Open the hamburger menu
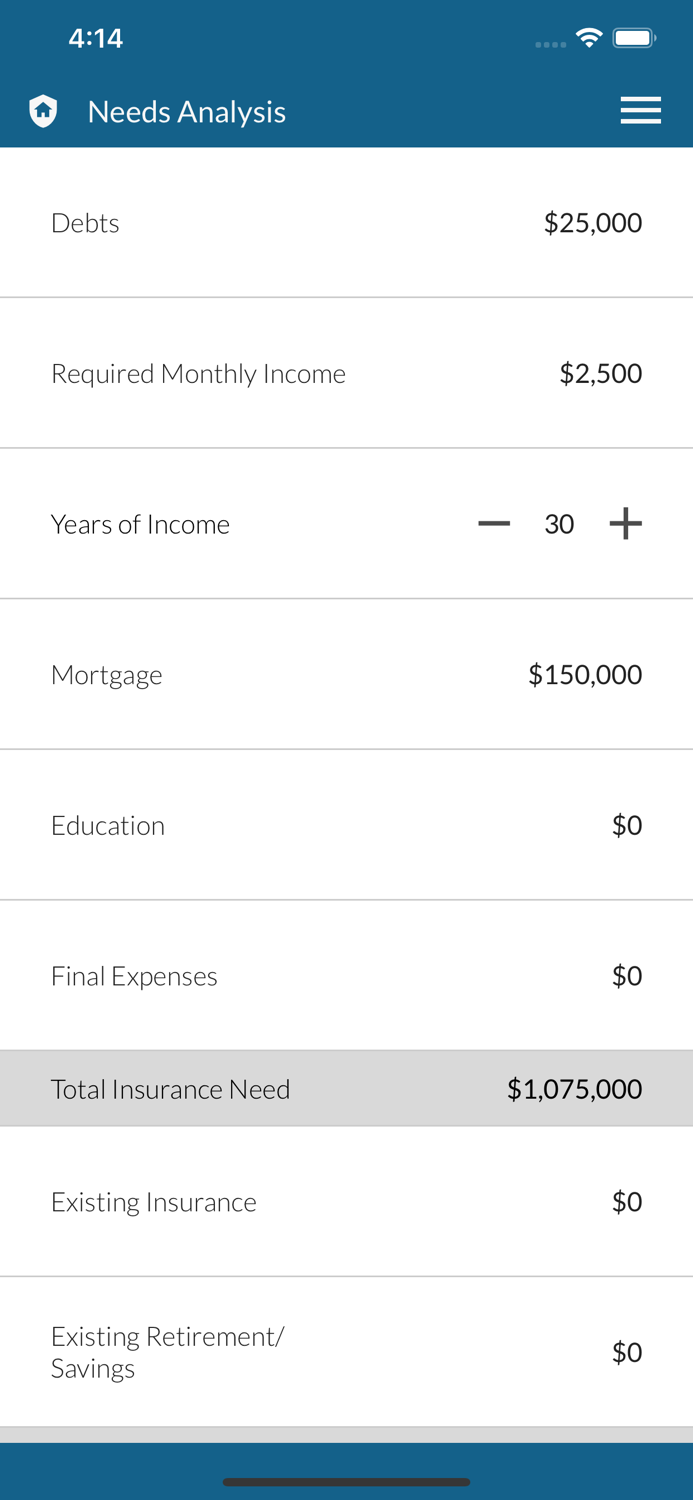Viewport: 693px width, 1500px height. point(640,110)
